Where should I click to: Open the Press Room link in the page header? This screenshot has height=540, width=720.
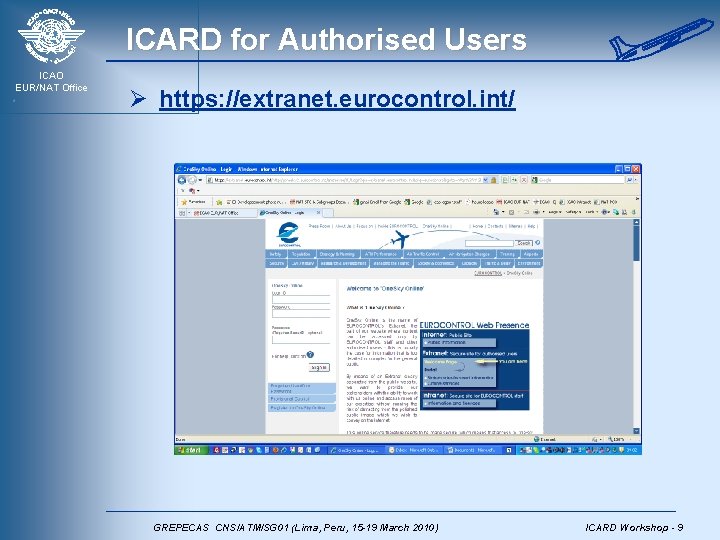[x=319, y=226]
